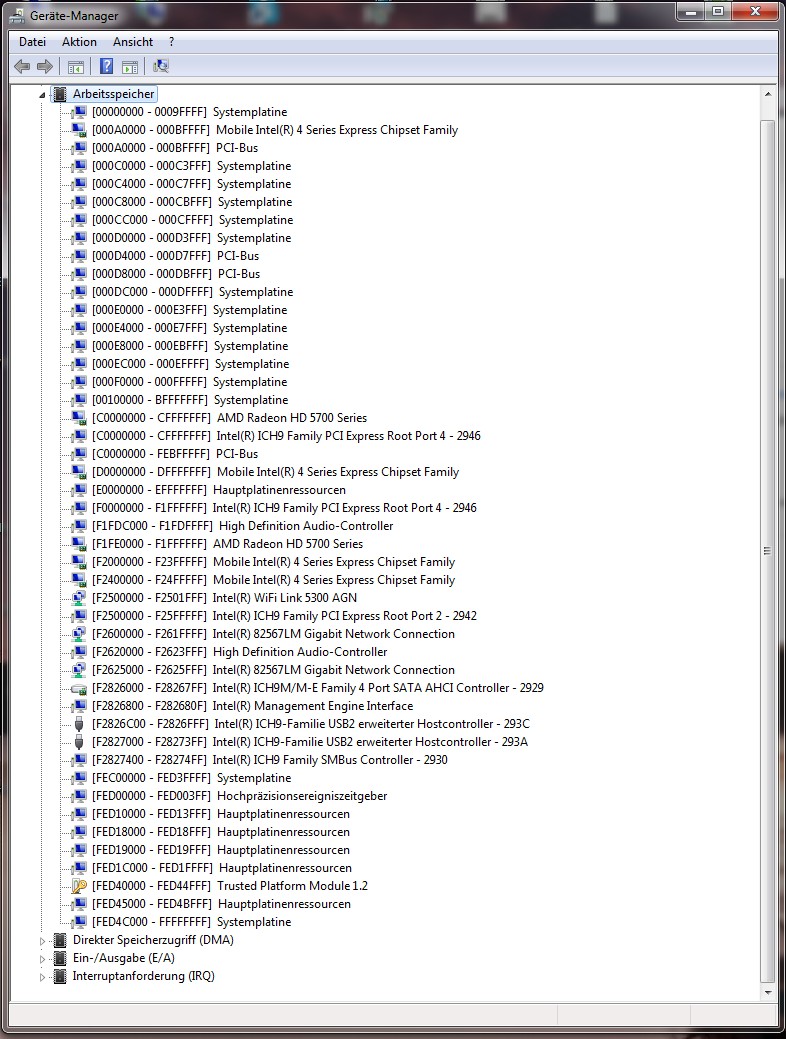
Task: Select PCI Express Root Port 2 - 2942
Action: coord(284,616)
